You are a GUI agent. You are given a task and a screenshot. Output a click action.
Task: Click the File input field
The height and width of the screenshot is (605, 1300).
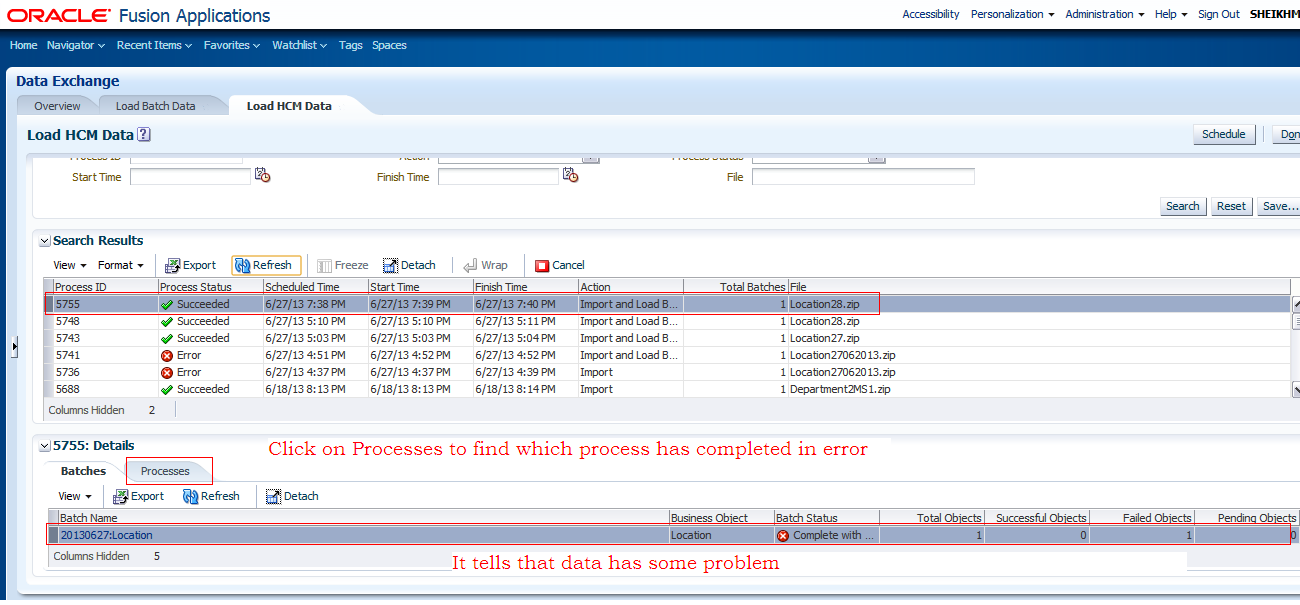point(862,176)
